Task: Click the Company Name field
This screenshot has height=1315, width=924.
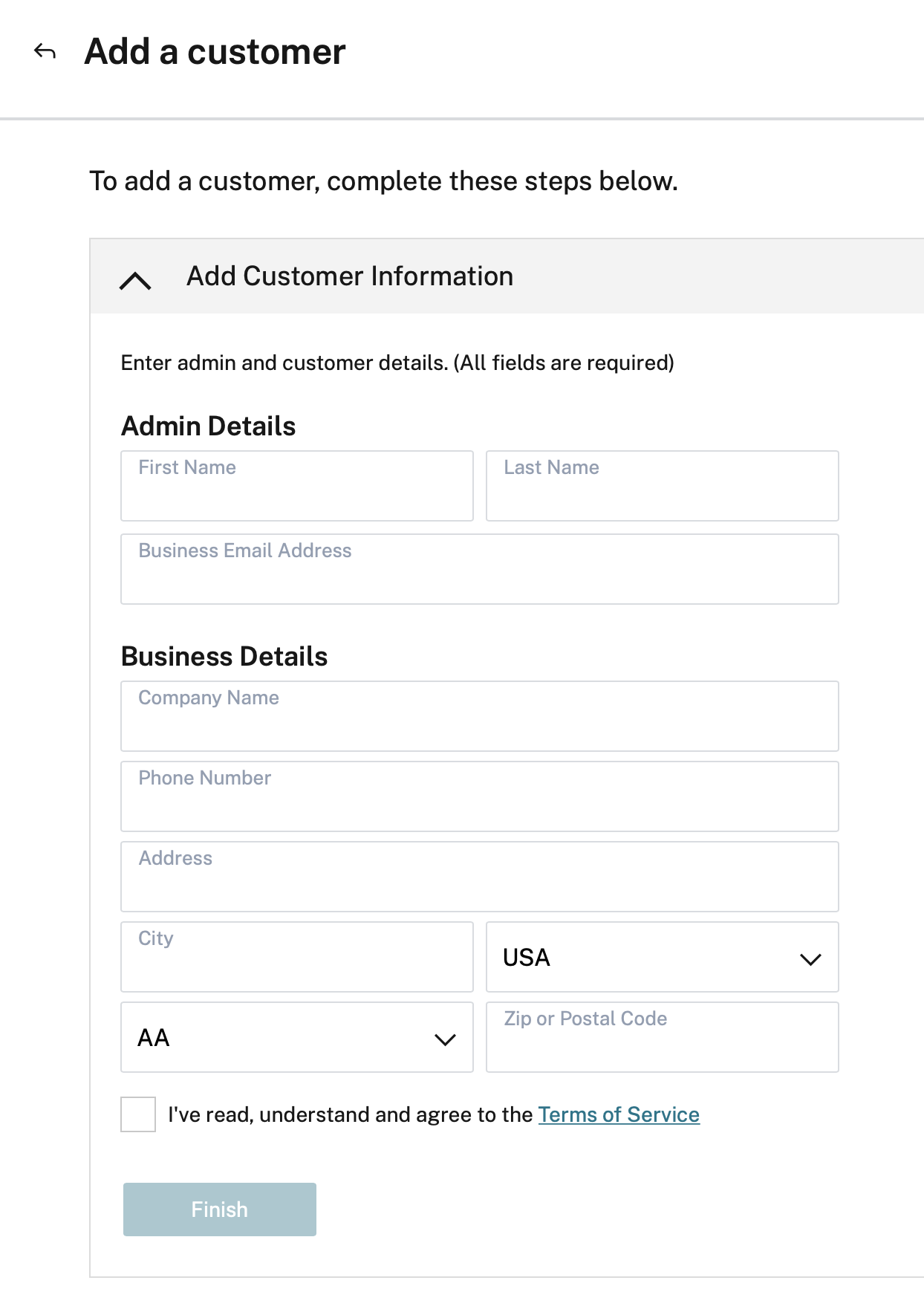Action: (480, 716)
